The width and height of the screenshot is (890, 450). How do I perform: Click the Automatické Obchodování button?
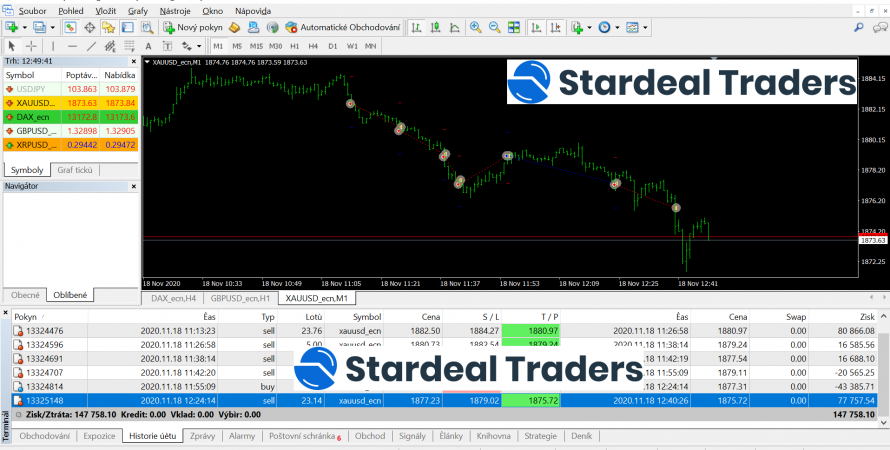click(343, 27)
